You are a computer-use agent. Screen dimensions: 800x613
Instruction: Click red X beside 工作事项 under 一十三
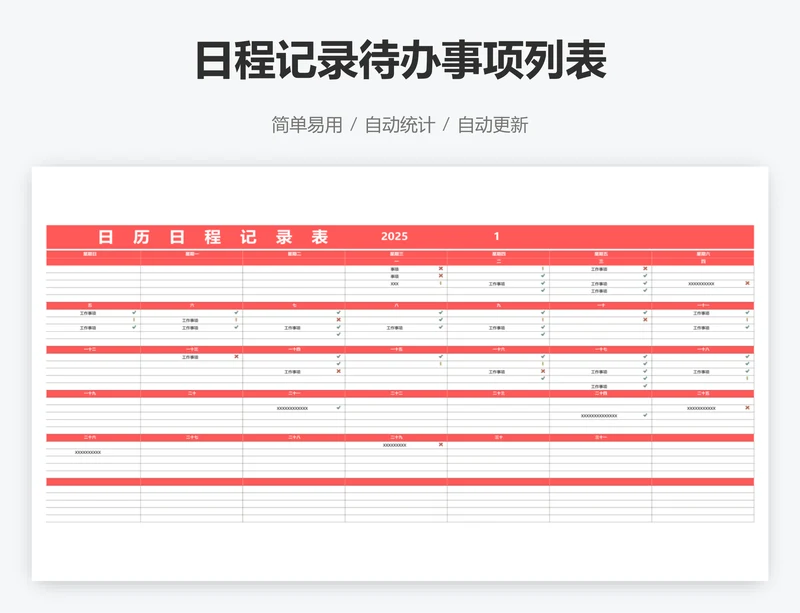click(x=236, y=357)
